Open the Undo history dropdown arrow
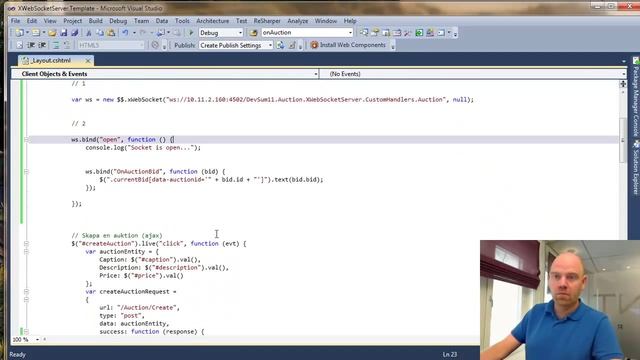 [134, 33]
